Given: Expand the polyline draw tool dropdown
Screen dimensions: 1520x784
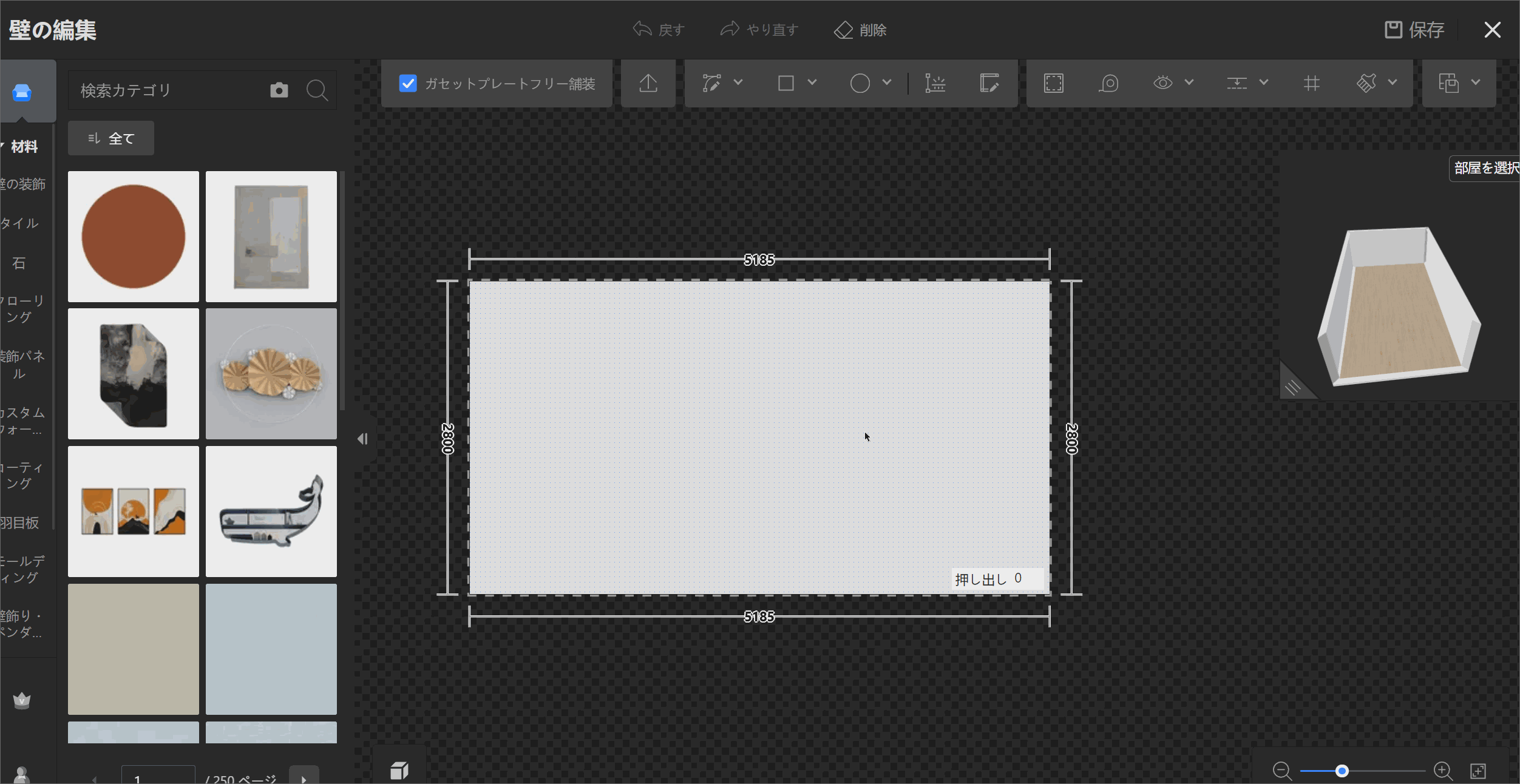Looking at the screenshot, I should (x=738, y=82).
